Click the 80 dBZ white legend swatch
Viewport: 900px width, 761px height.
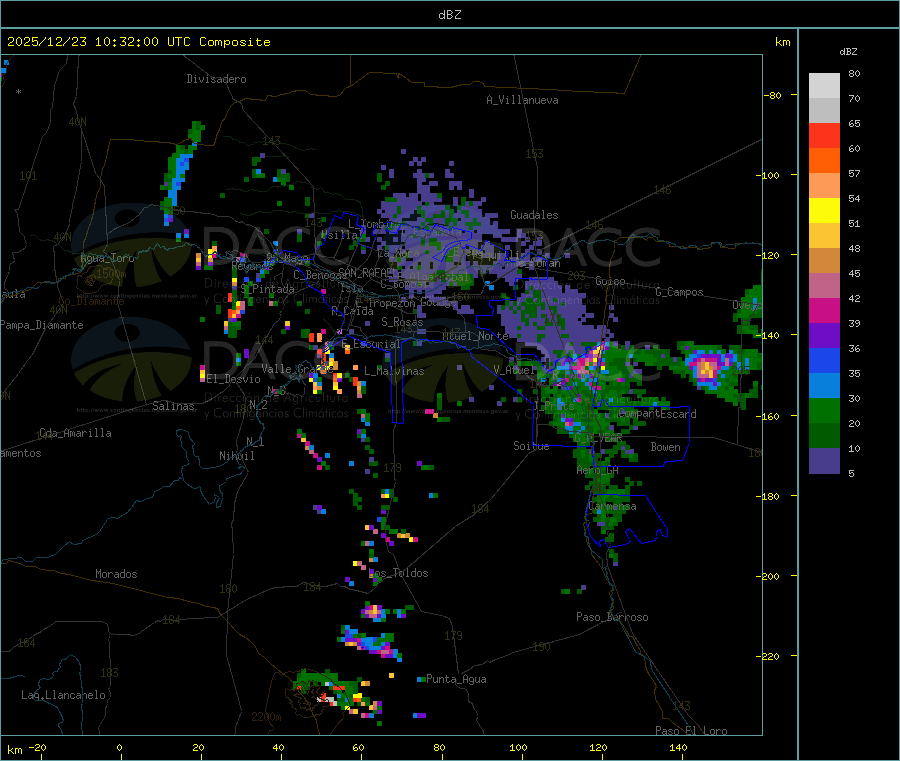(824, 86)
